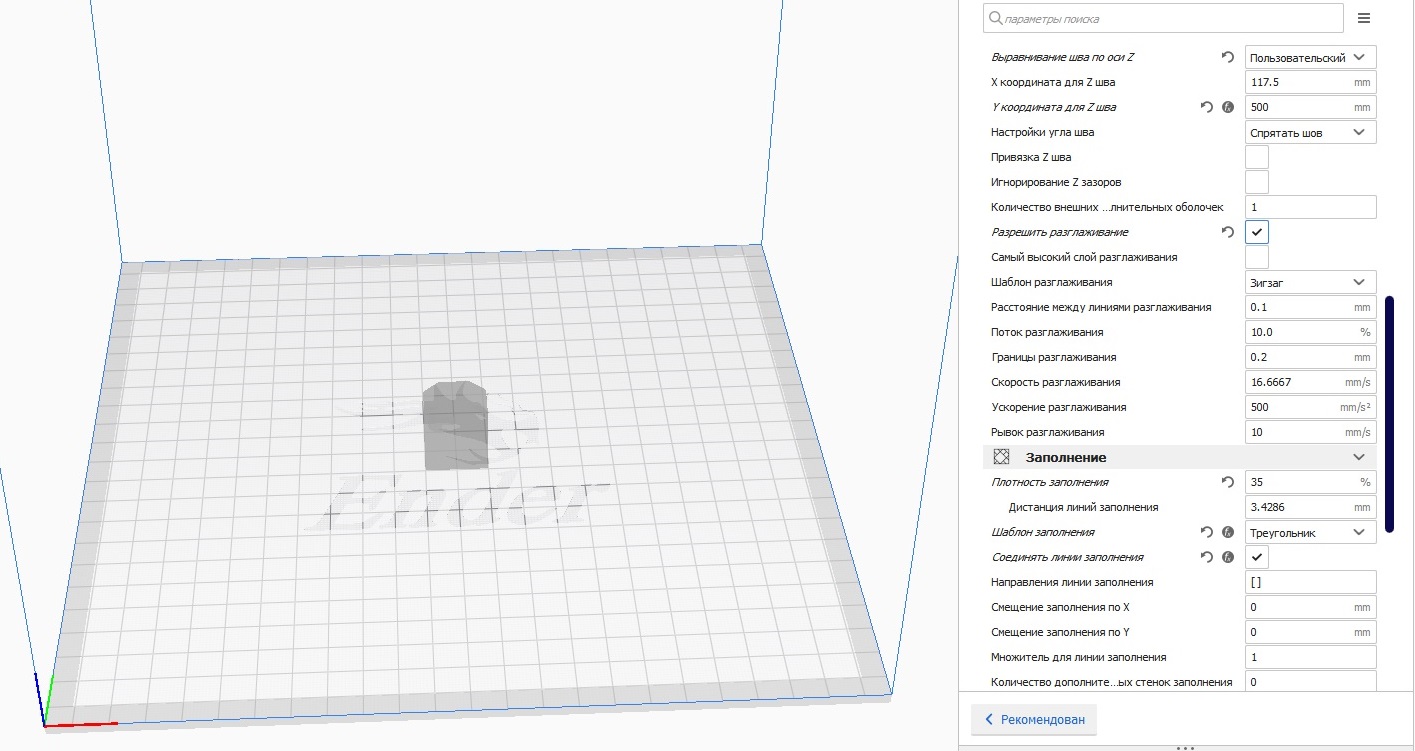
Task: Reset the Y coordinate for Z seam
Action: (x=1207, y=107)
